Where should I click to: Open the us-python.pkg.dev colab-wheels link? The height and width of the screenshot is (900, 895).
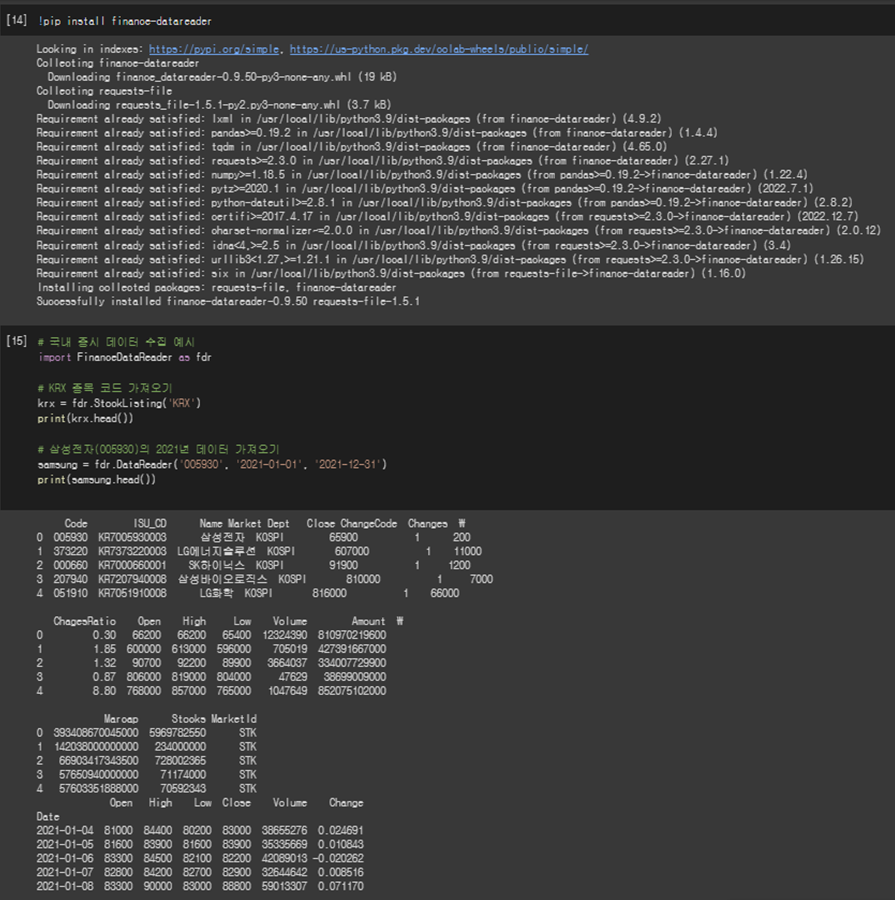point(439,49)
